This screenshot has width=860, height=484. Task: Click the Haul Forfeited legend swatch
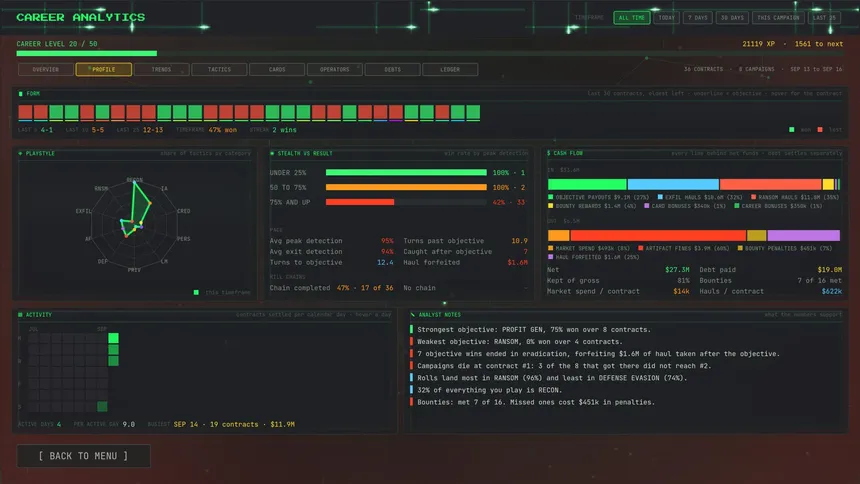(x=551, y=257)
